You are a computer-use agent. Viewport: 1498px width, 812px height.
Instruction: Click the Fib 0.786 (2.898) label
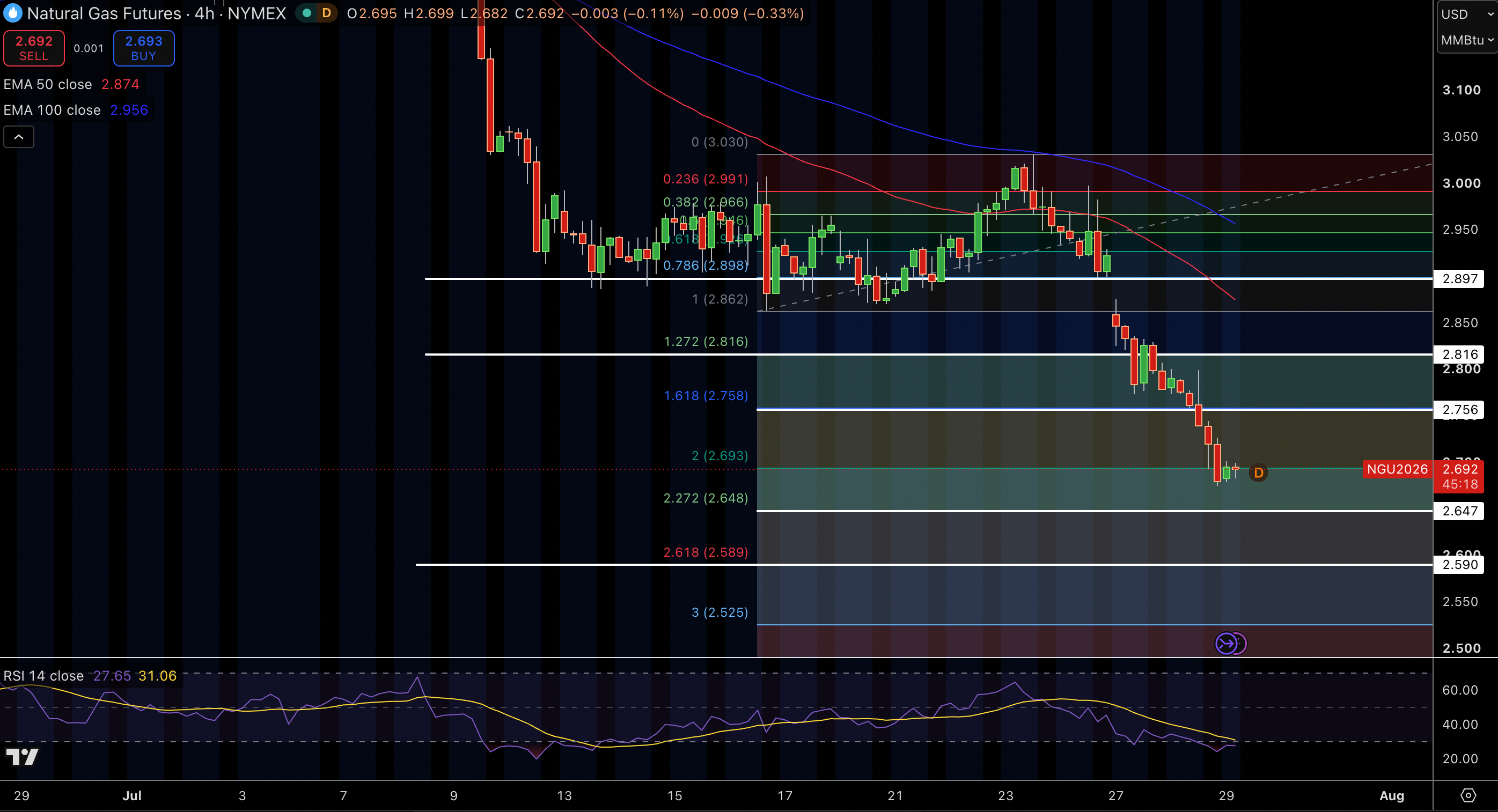[706, 265]
